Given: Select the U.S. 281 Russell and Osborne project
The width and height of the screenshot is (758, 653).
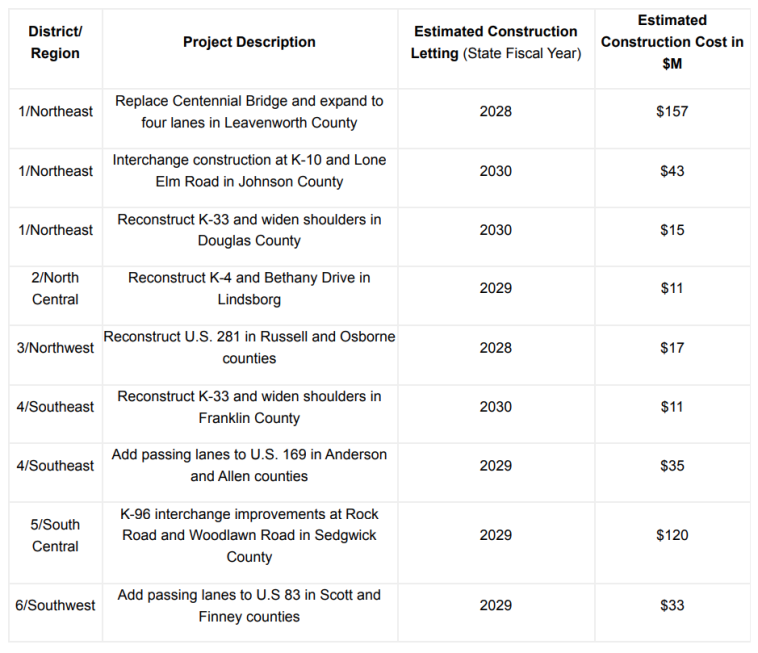Looking at the screenshot, I should [249, 348].
